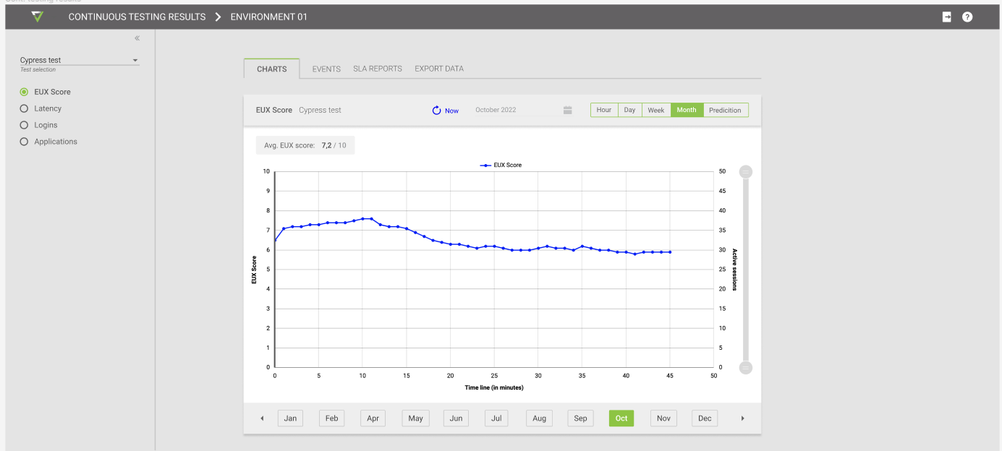Screen dimensions: 1002x451
Task: Go to next months with right arrow
Action: click(742, 418)
